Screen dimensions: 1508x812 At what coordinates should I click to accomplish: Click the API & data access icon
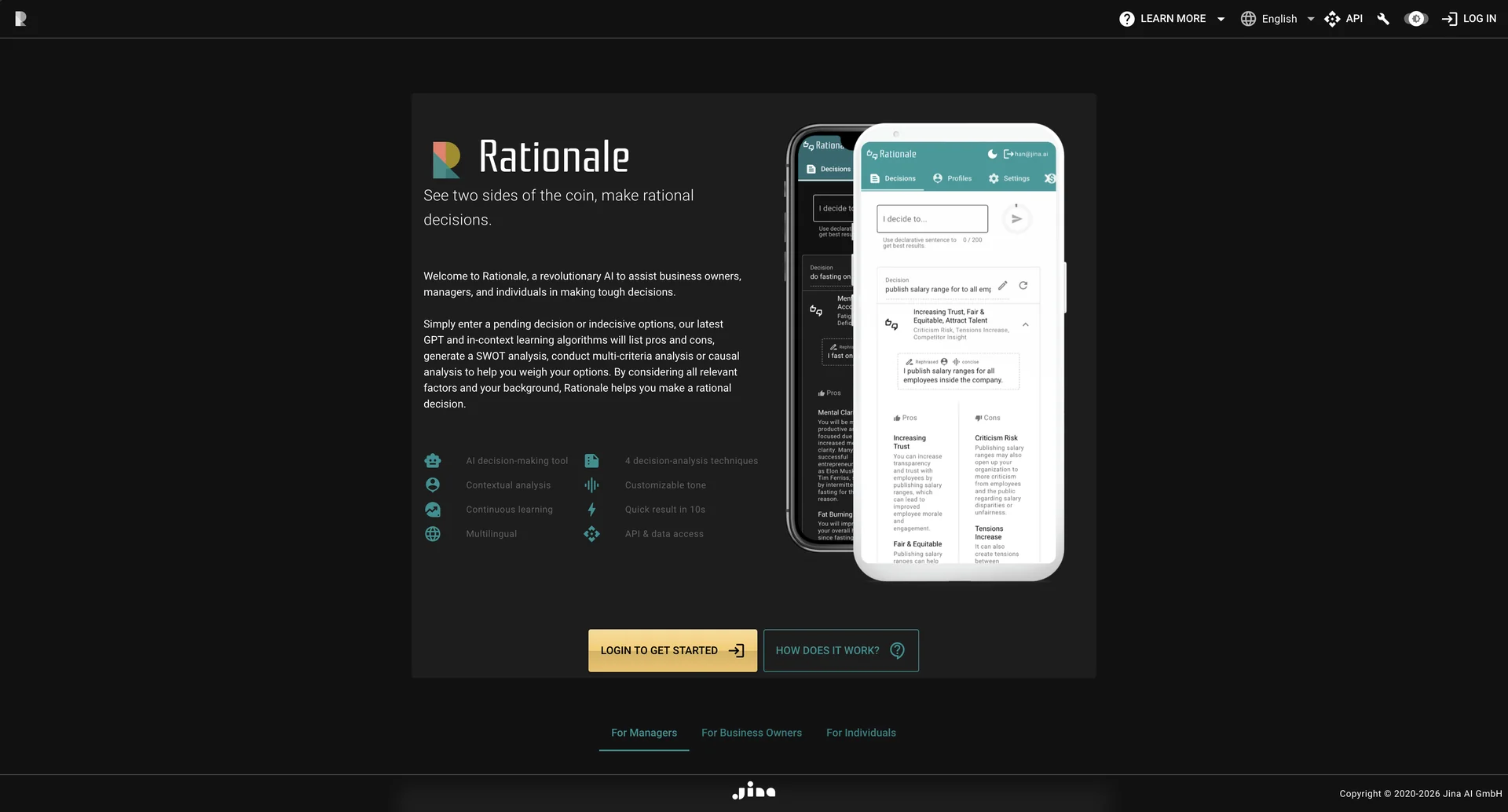(591, 534)
